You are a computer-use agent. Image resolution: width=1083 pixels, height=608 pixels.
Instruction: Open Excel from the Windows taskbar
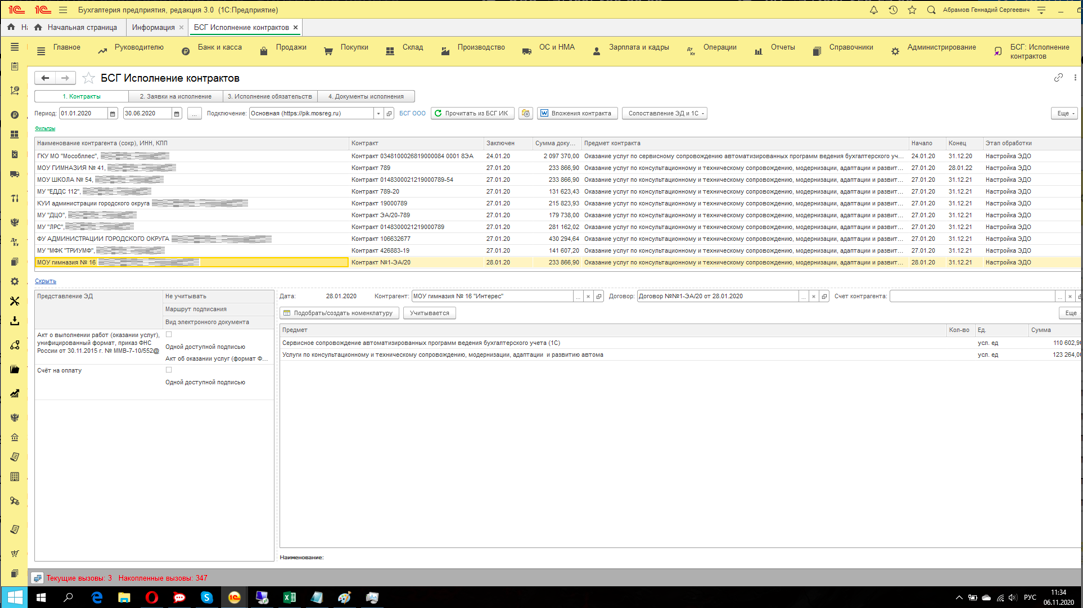289,598
